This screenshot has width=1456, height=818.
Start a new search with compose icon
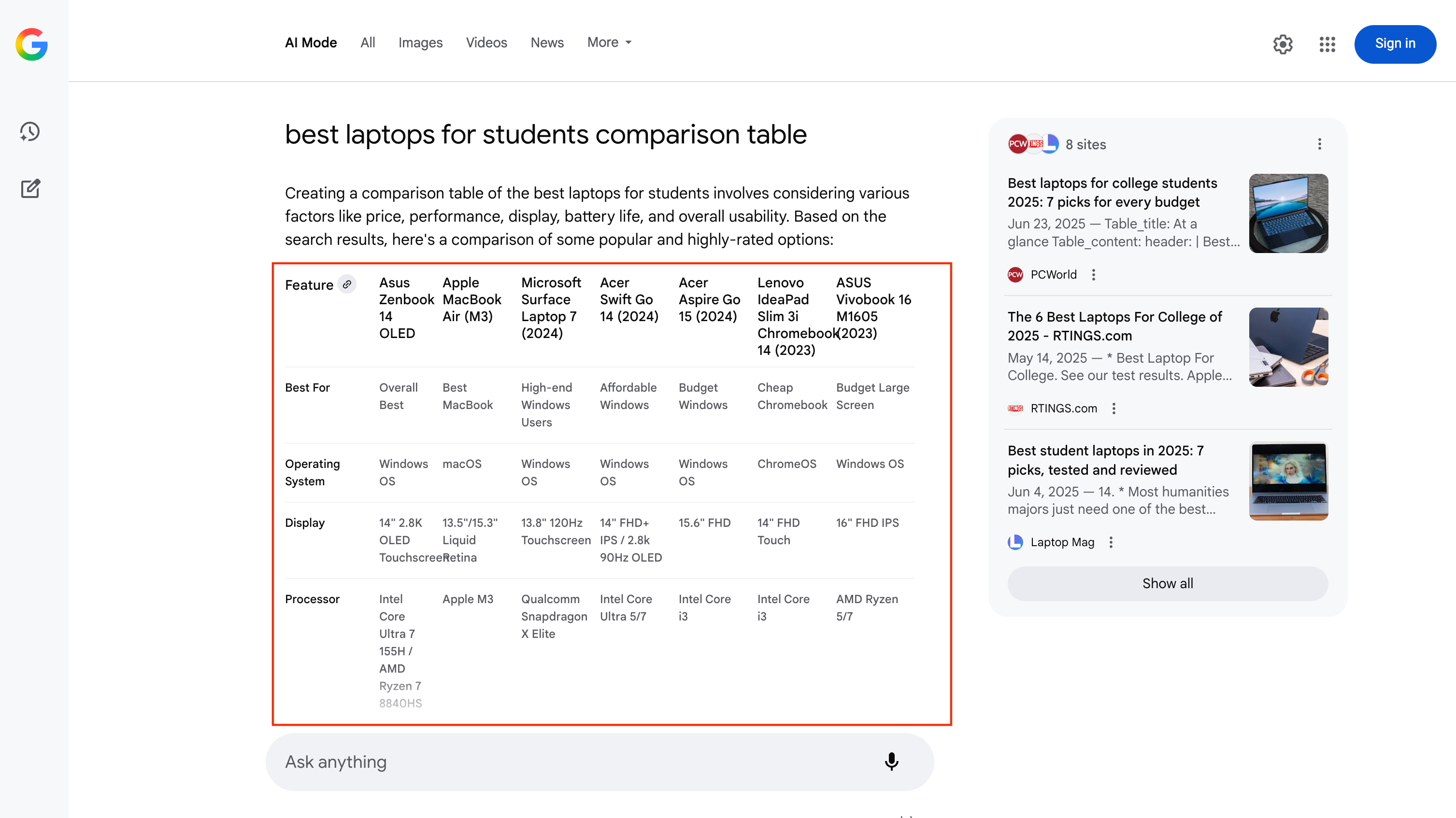coord(30,189)
